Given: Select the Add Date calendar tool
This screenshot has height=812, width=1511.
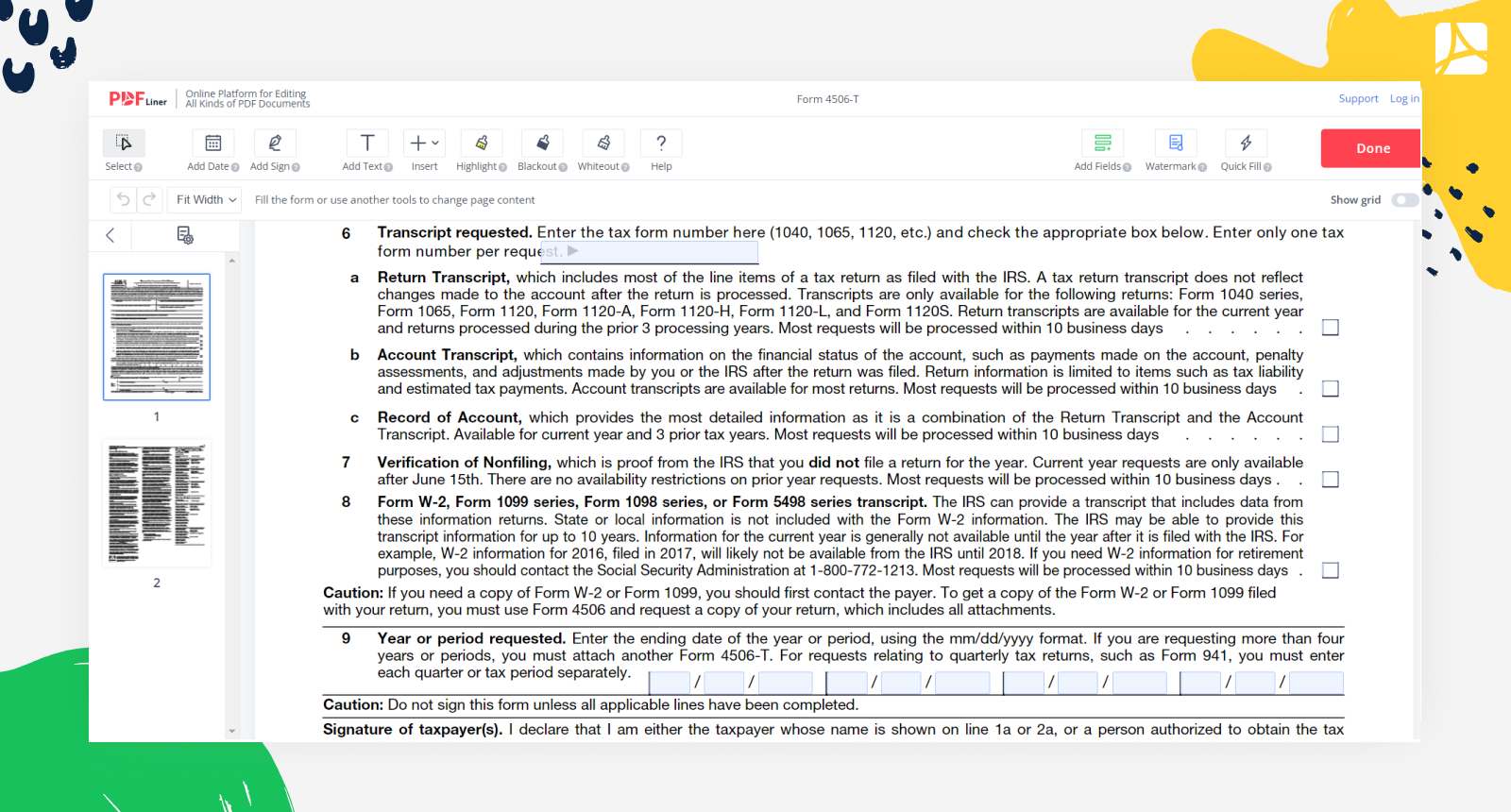Looking at the screenshot, I should [213, 144].
